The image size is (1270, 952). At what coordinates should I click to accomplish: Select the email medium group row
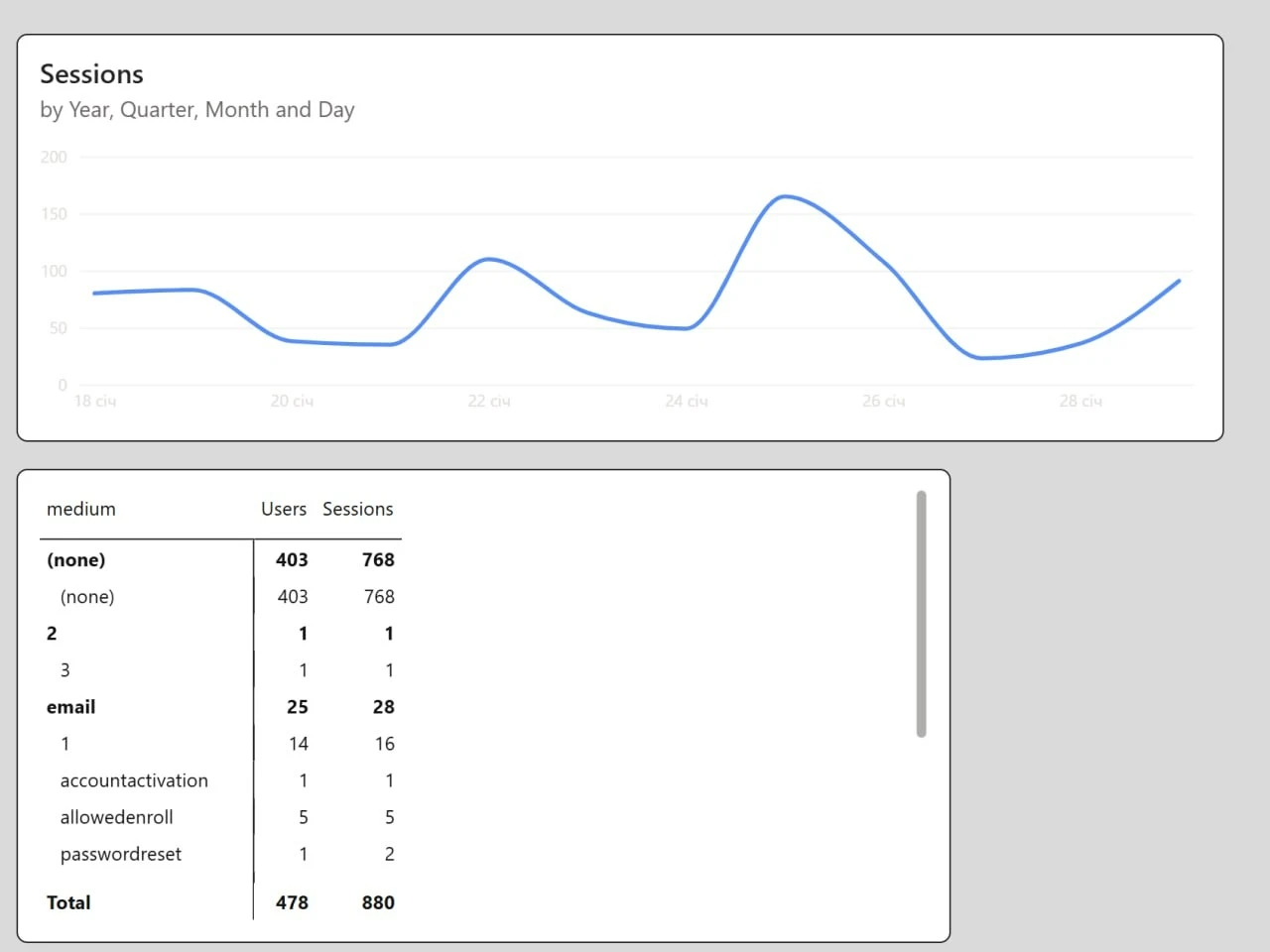coord(70,707)
